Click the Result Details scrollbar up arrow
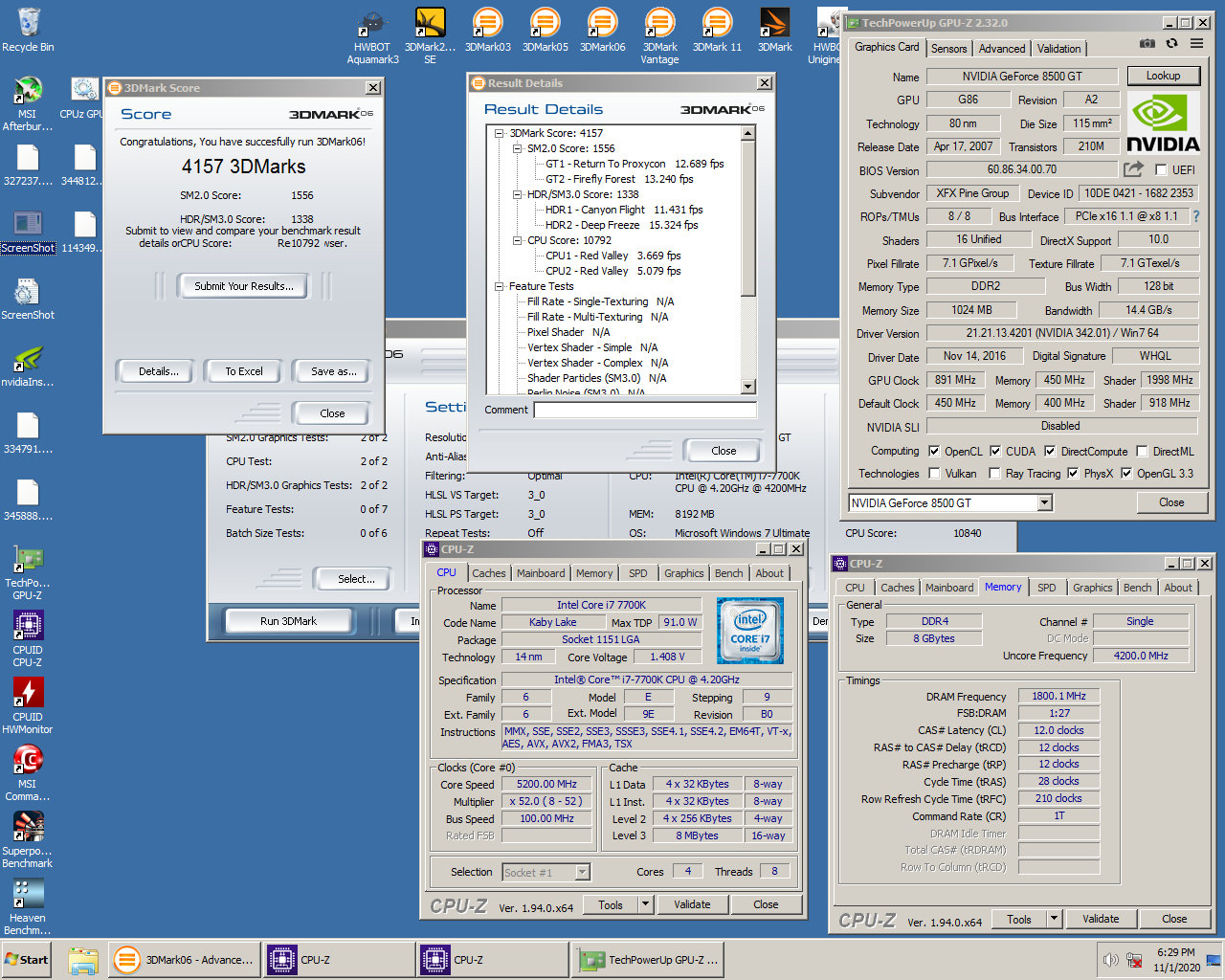This screenshot has height=980, width=1225. (748, 133)
